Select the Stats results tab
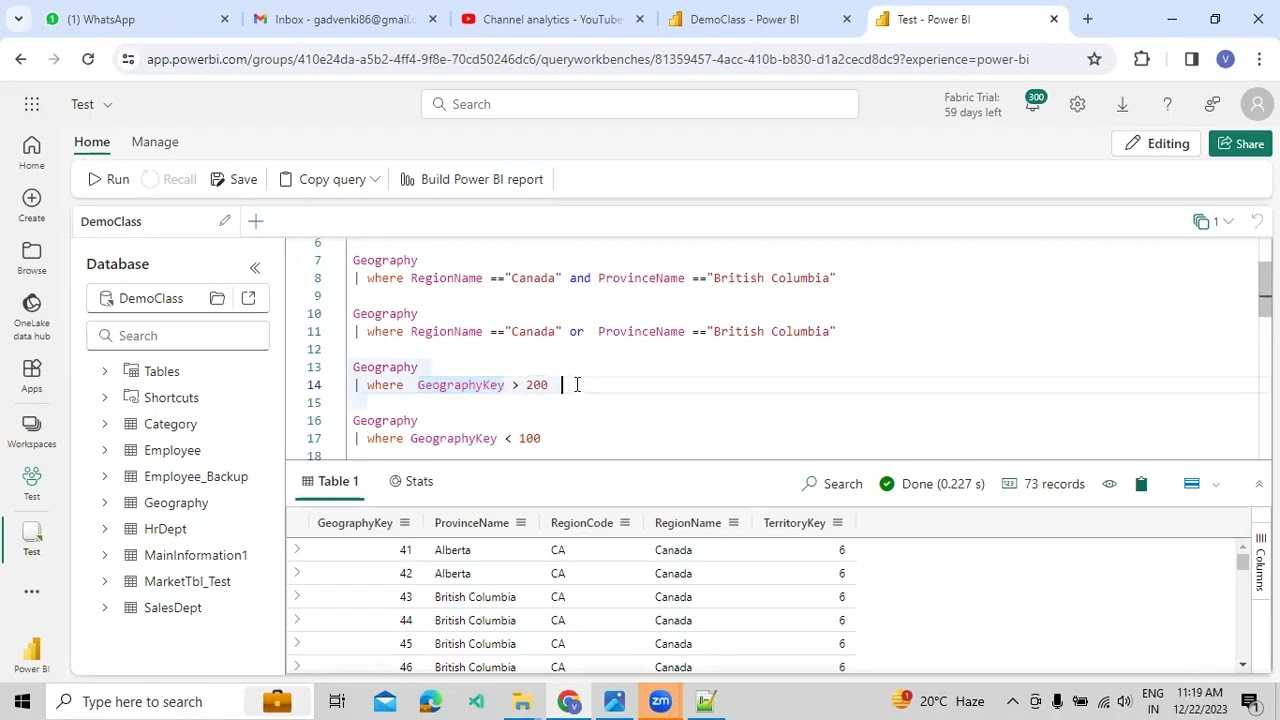Image resolution: width=1280 pixels, height=720 pixels. click(411, 482)
